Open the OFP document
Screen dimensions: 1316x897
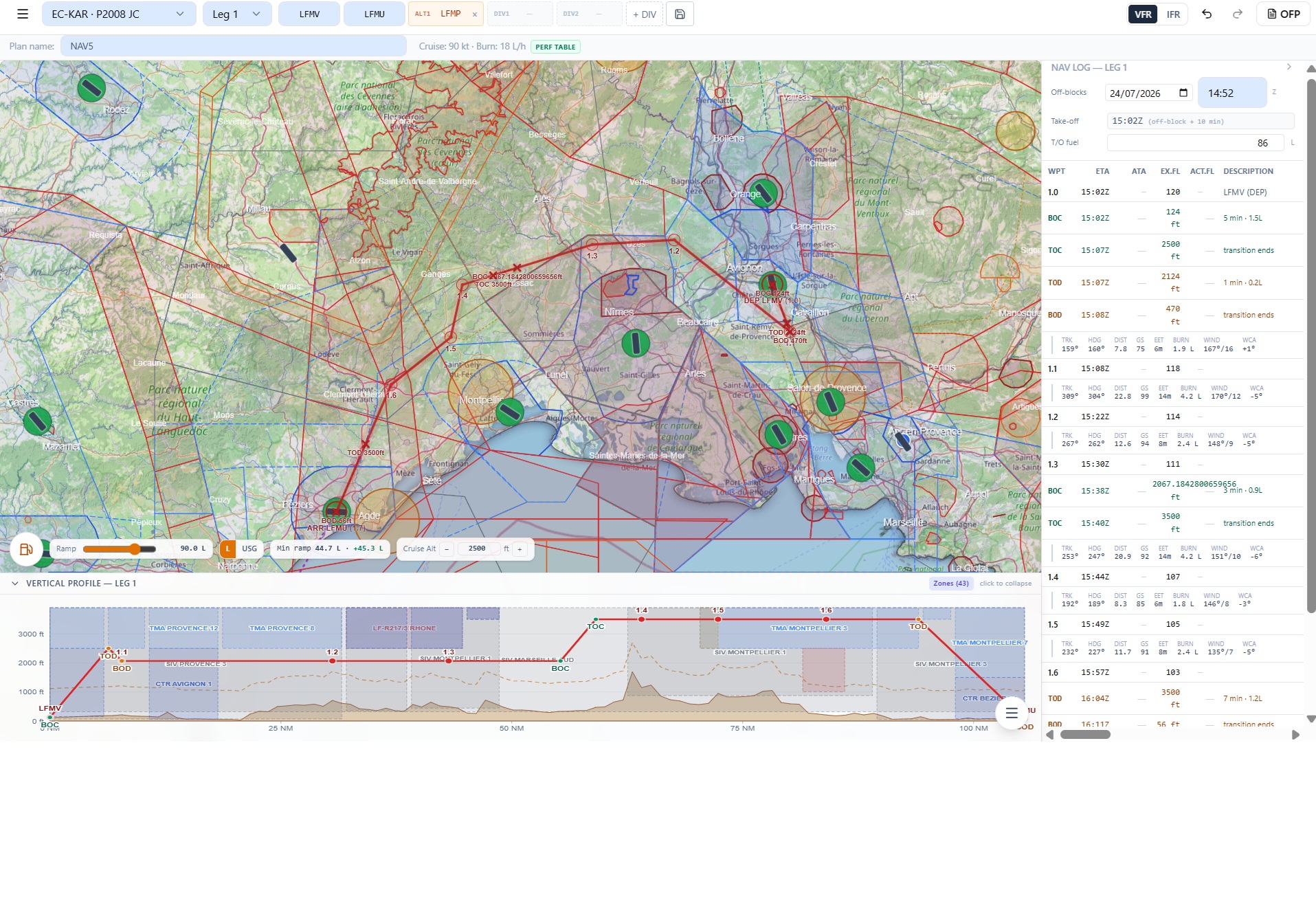[x=1283, y=14]
